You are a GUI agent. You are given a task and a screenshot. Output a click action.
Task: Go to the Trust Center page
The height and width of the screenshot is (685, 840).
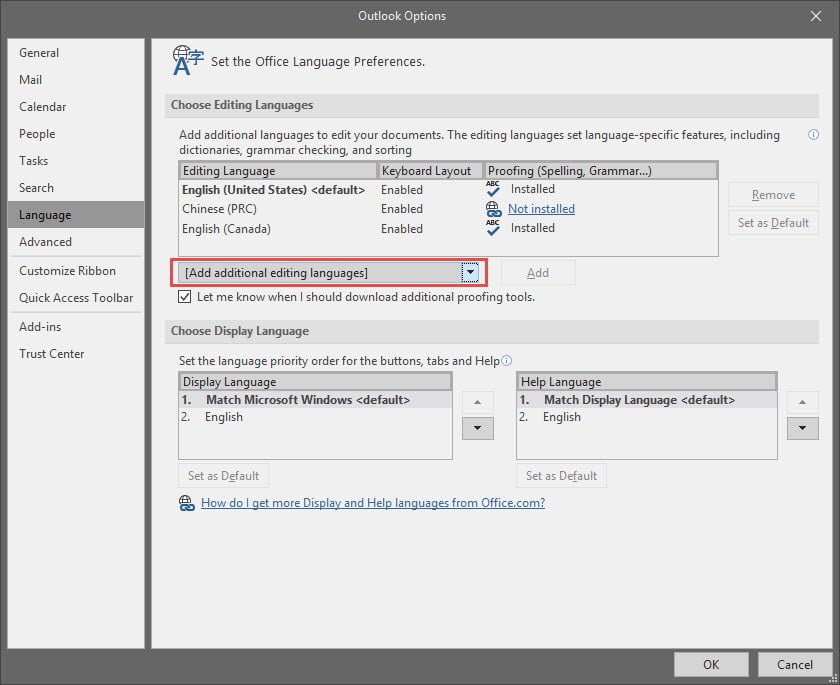(76, 354)
